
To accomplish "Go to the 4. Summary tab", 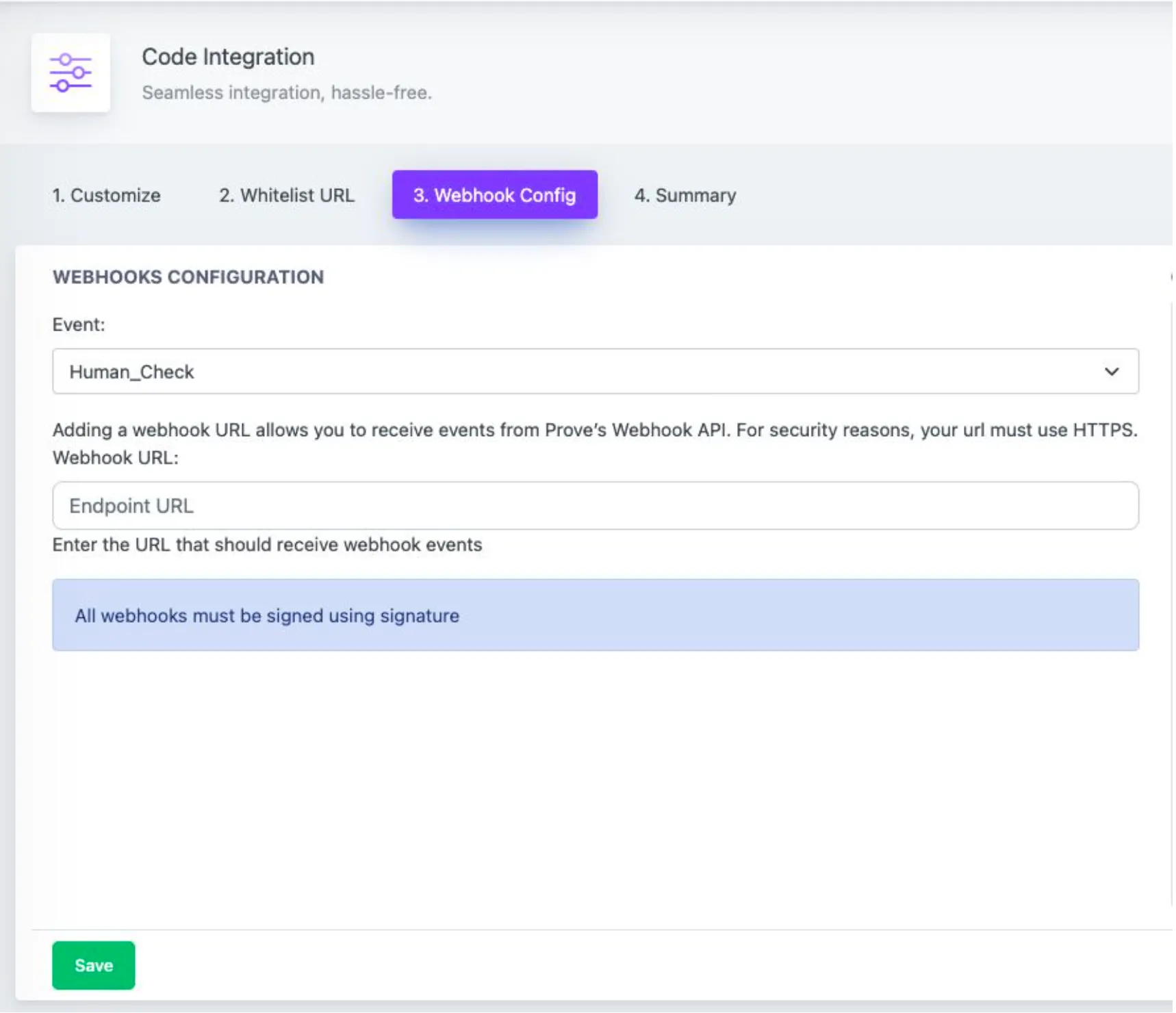I will pyautogui.click(x=685, y=195).
